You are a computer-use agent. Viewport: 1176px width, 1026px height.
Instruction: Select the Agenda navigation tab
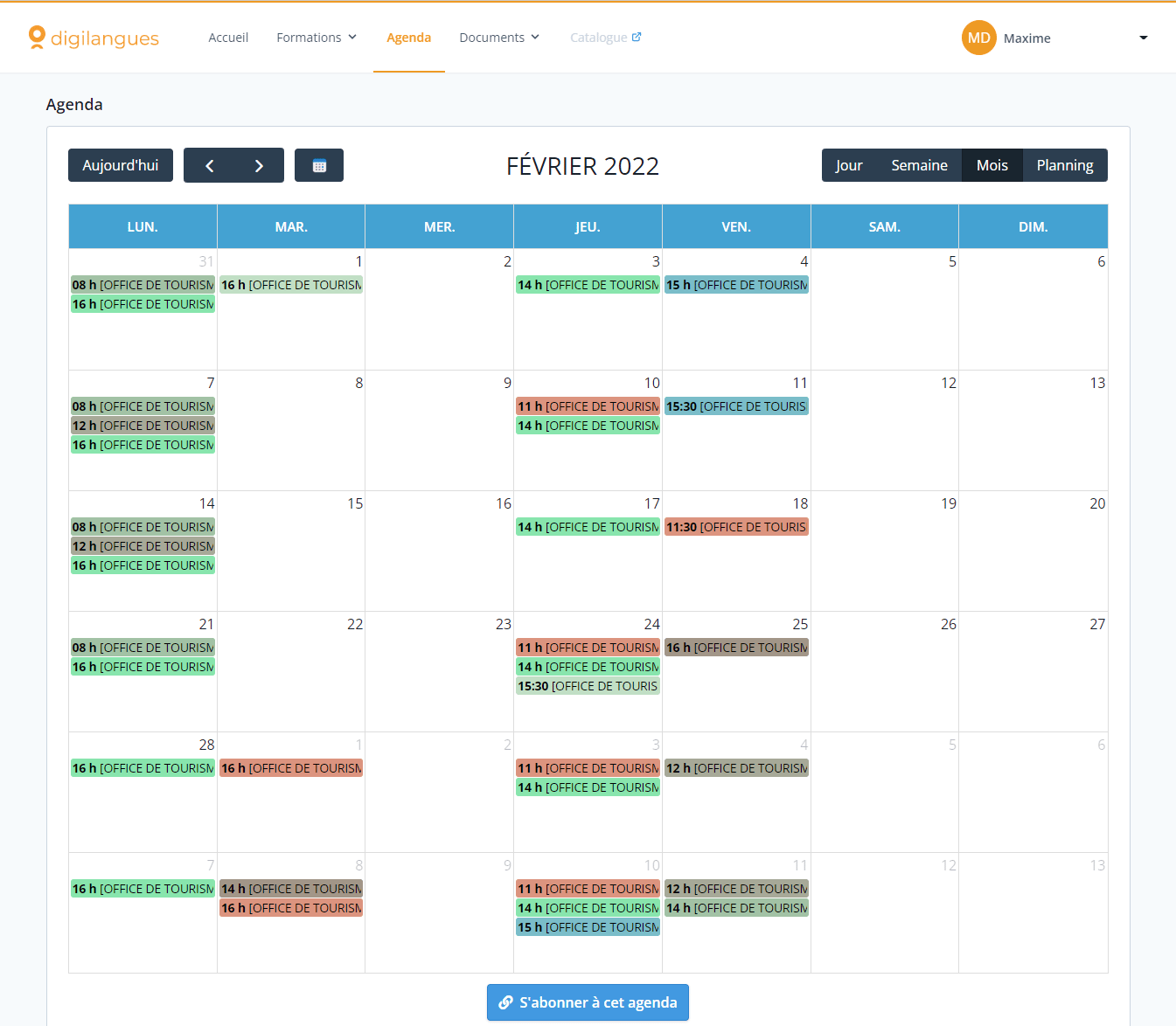click(408, 38)
